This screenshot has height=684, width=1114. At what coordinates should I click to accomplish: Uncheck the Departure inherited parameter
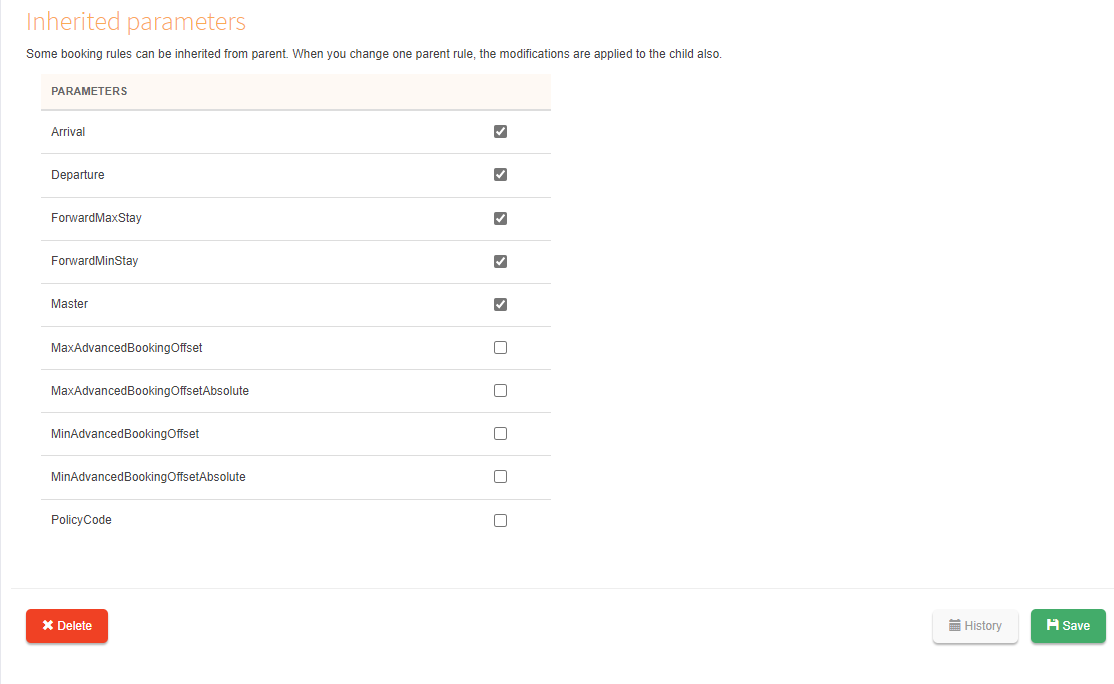tap(500, 174)
